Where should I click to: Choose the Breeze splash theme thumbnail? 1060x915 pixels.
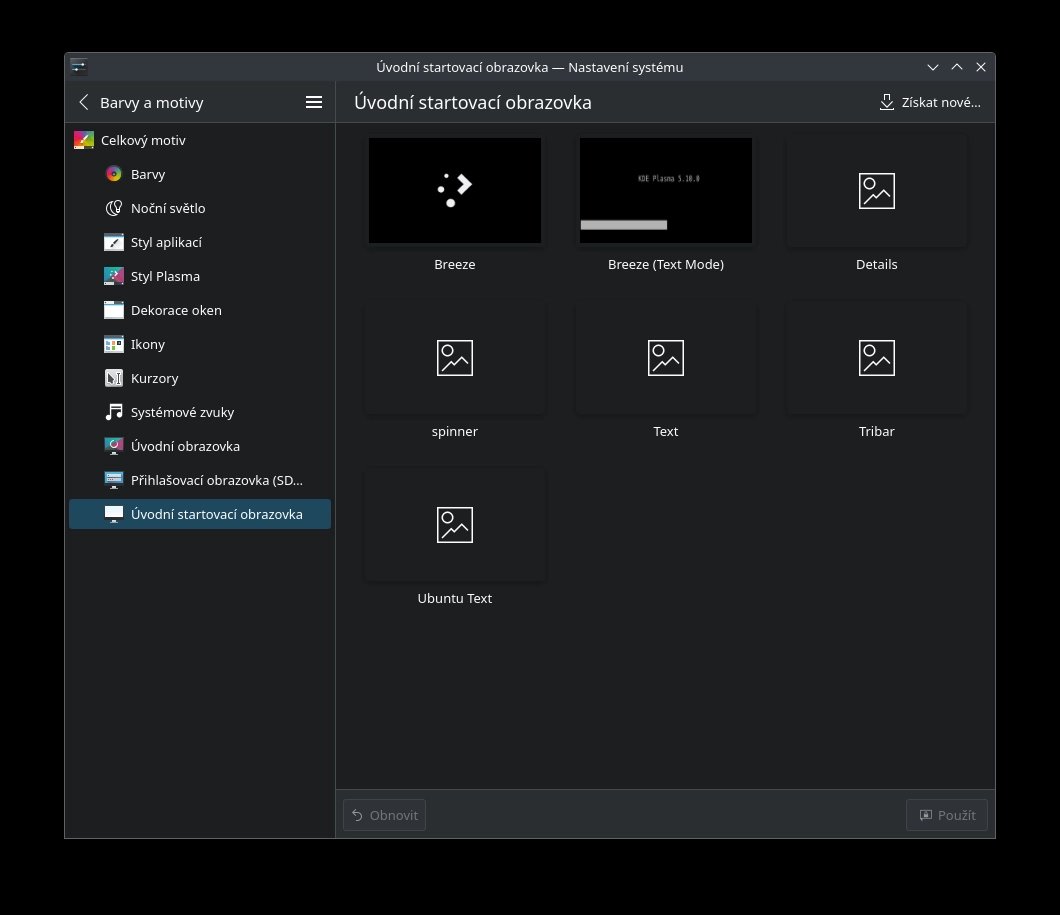click(x=455, y=191)
